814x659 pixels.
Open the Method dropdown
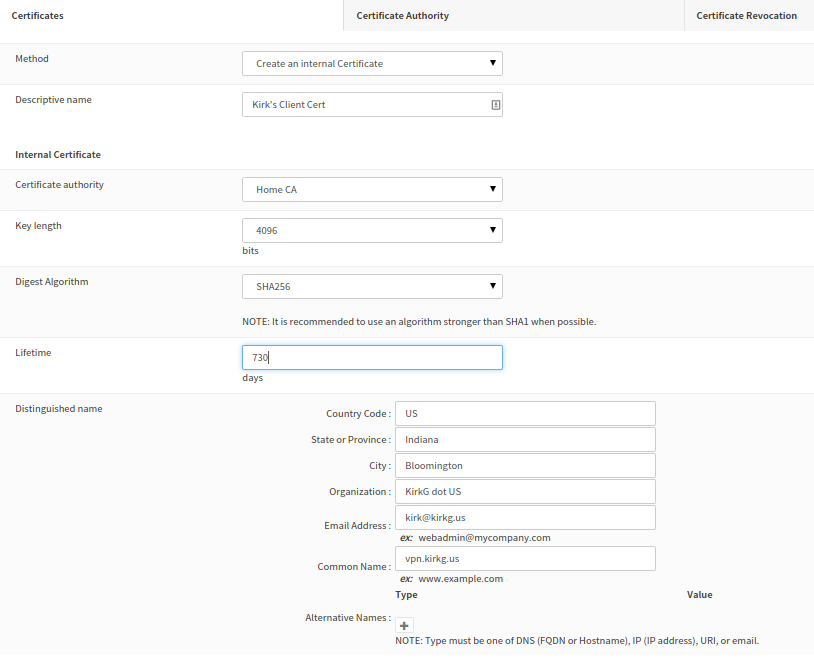click(372, 64)
